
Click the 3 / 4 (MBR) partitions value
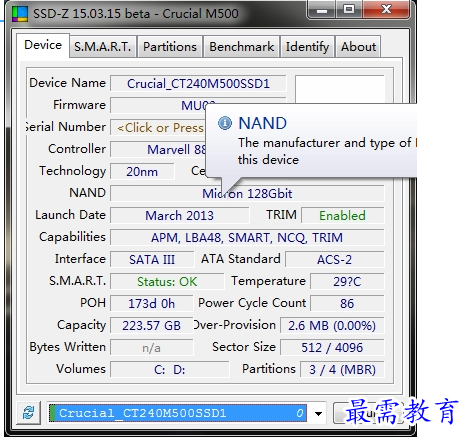click(342, 369)
